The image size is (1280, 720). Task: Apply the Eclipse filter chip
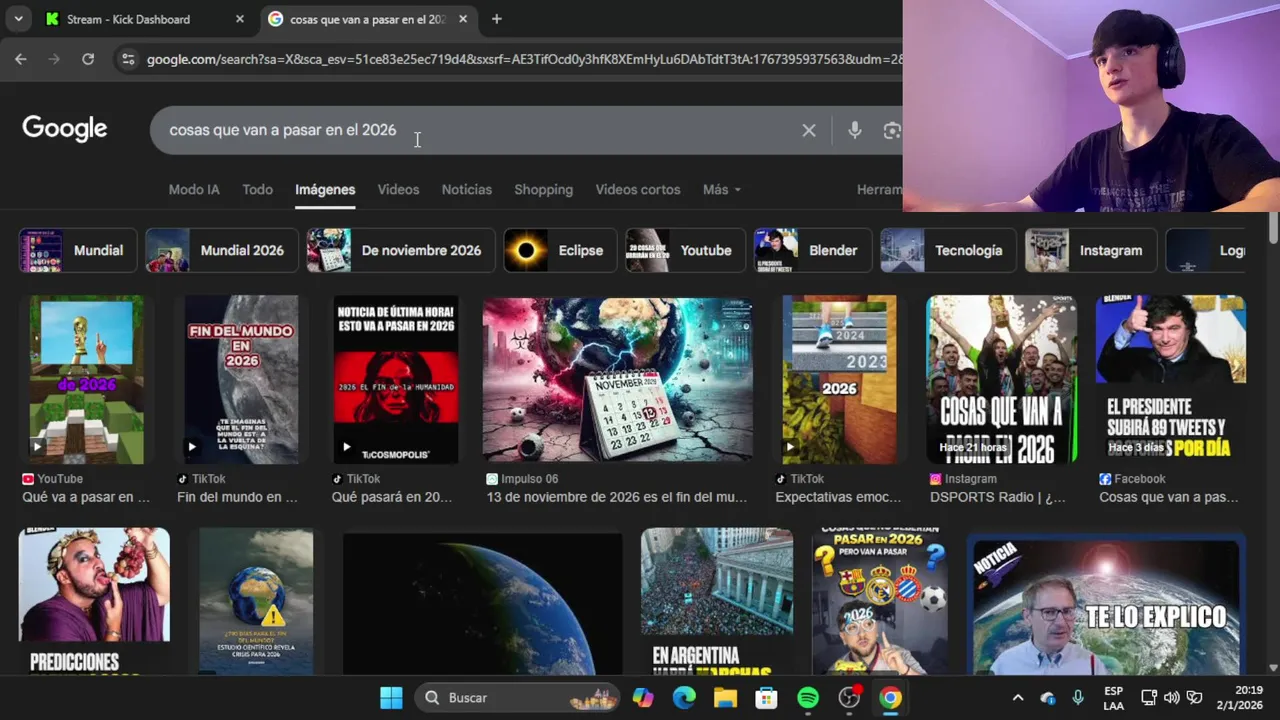(x=560, y=250)
